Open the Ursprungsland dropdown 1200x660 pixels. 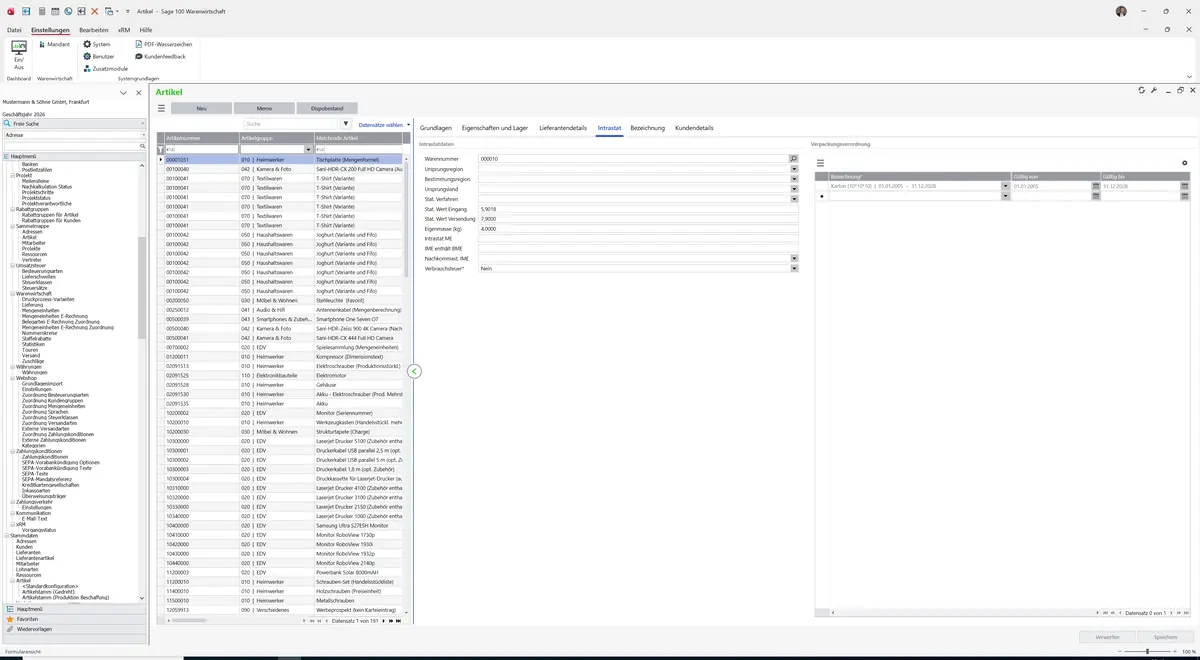click(x=794, y=189)
